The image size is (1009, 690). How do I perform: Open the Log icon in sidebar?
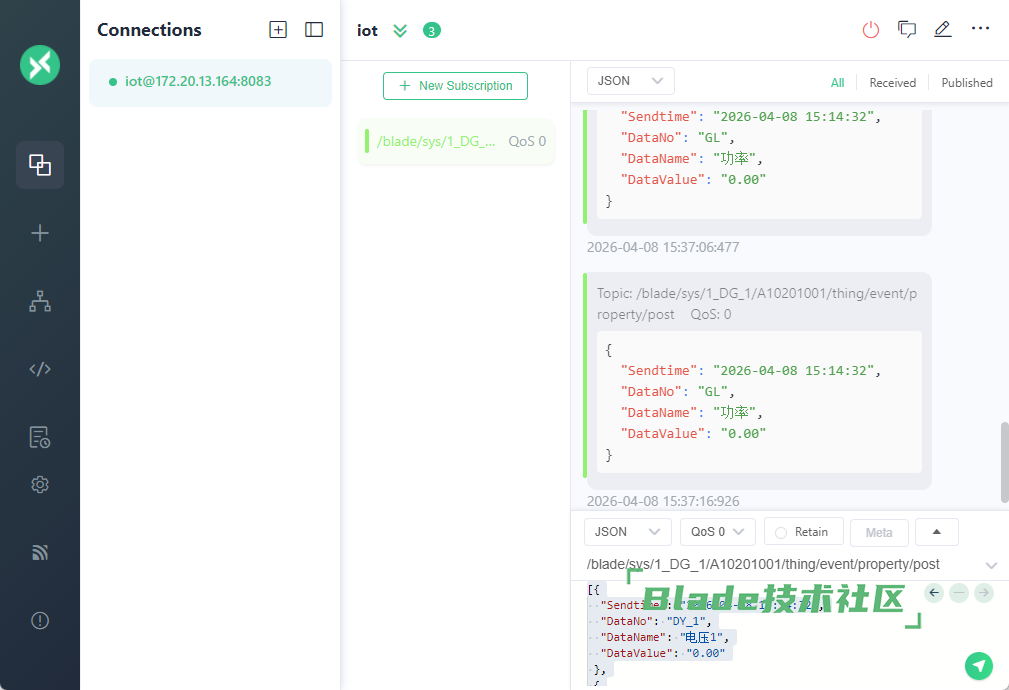point(40,437)
